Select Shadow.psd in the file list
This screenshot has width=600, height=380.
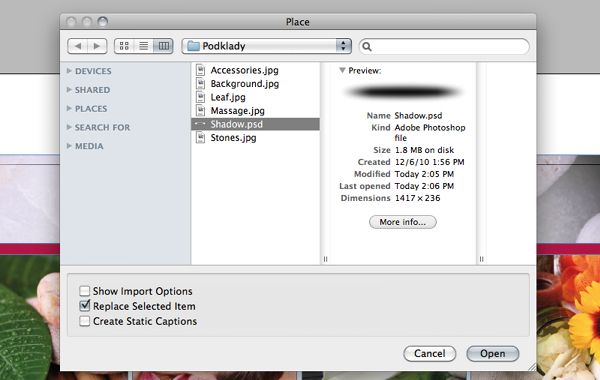coord(255,124)
